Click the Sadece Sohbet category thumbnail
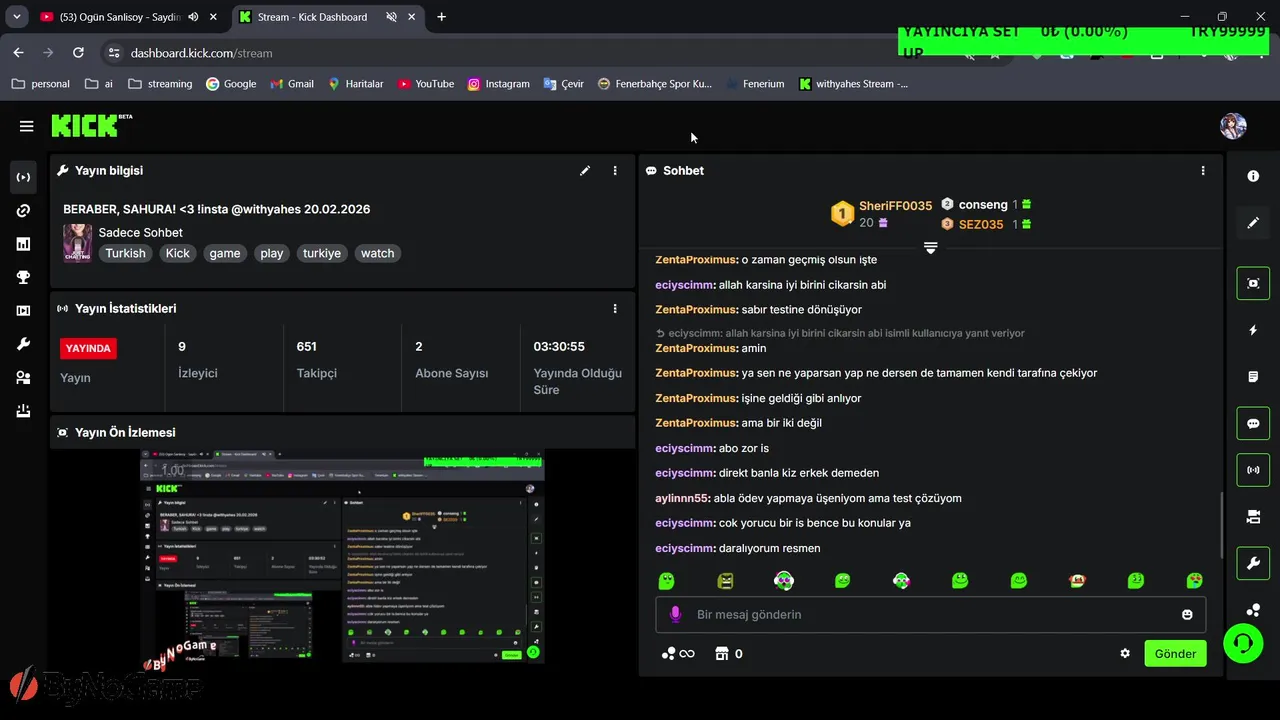 [x=77, y=243]
